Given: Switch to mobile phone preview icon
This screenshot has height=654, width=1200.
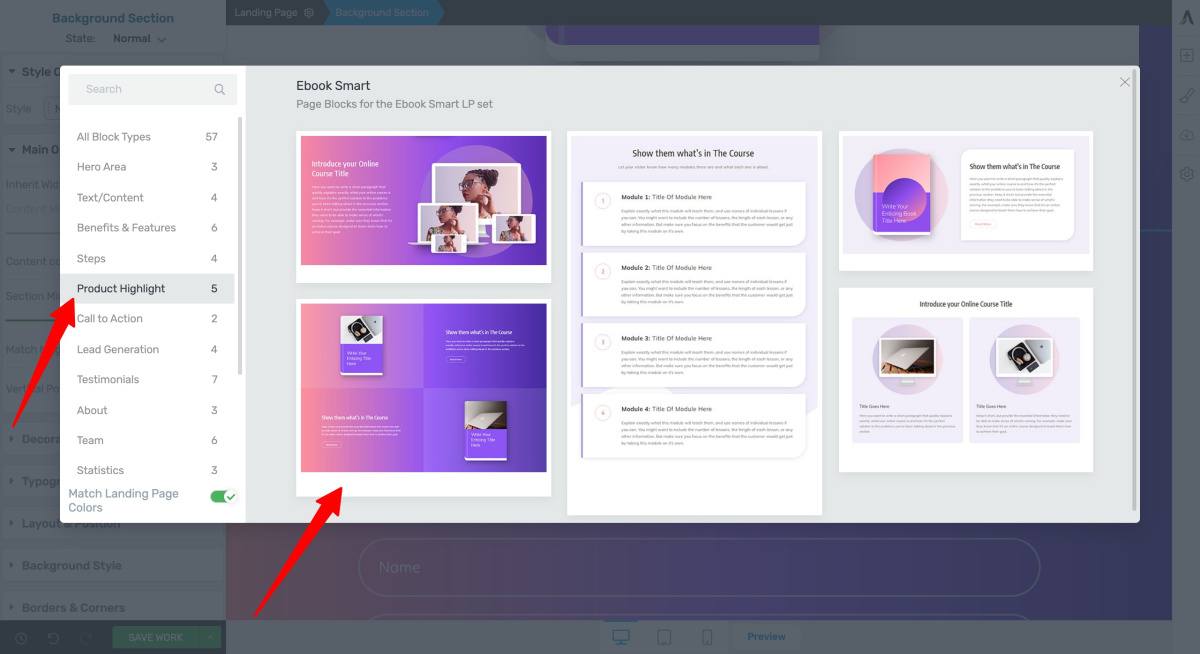Looking at the screenshot, I should [x=707, y=637].
